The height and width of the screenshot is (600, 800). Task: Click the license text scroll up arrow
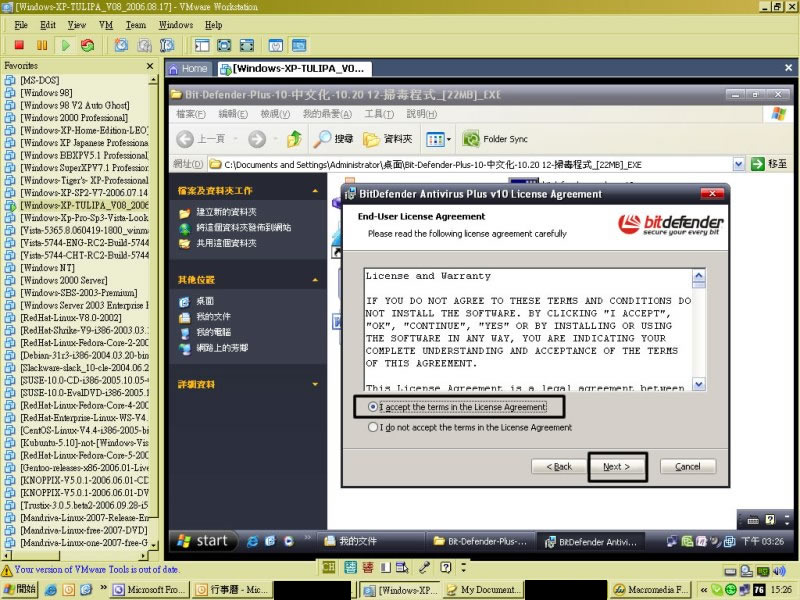coord(698,276)
